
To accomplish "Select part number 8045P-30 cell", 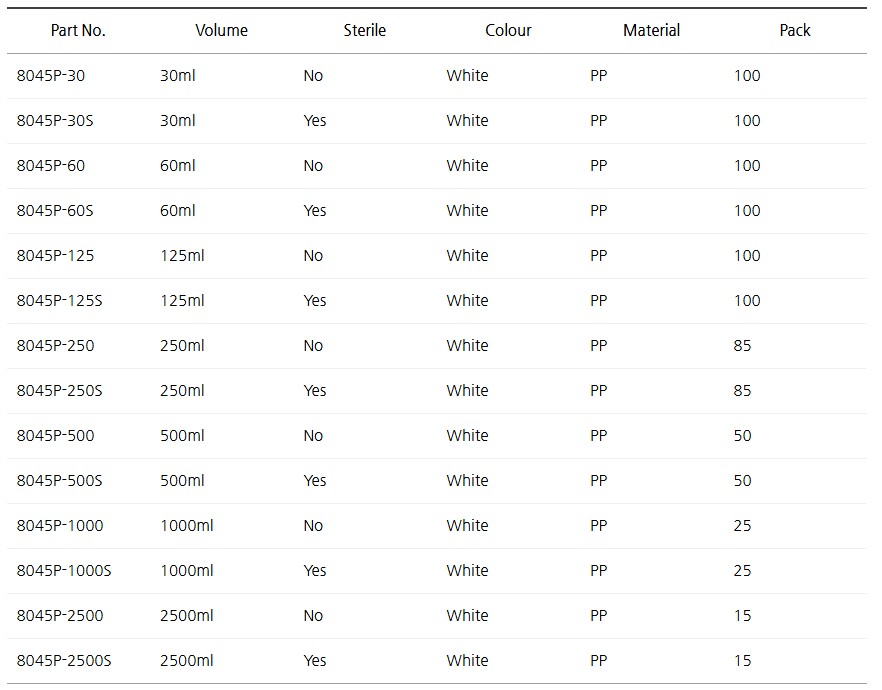I will pos(51,76).
